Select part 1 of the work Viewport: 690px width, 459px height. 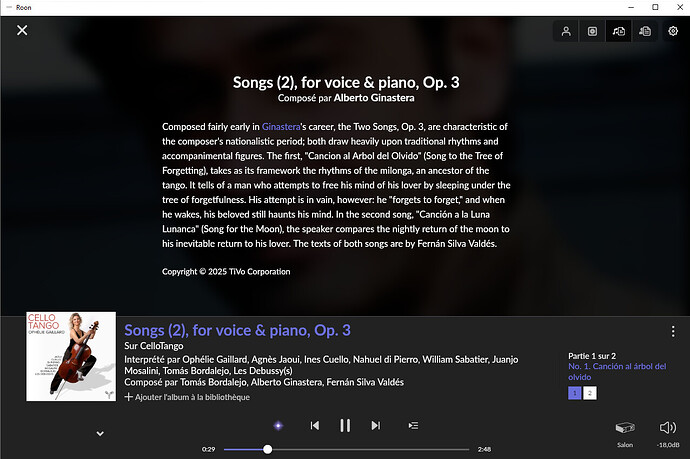pyautogui.click(x=575, y=393)
